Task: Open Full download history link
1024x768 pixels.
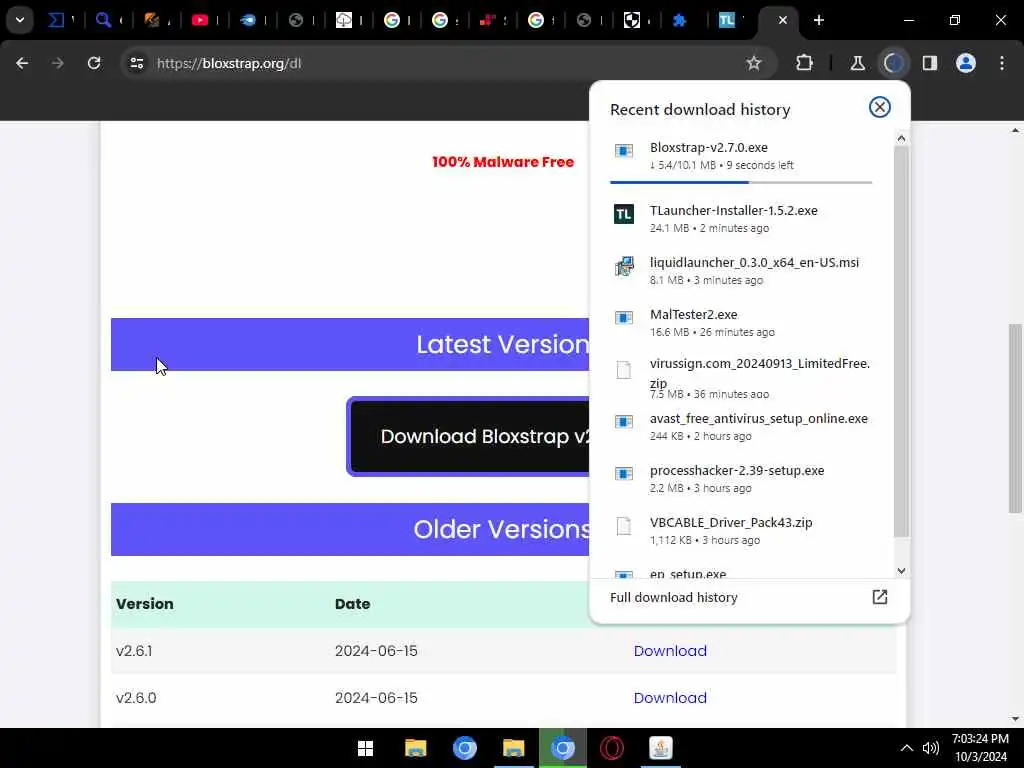Action: [673, 598]
